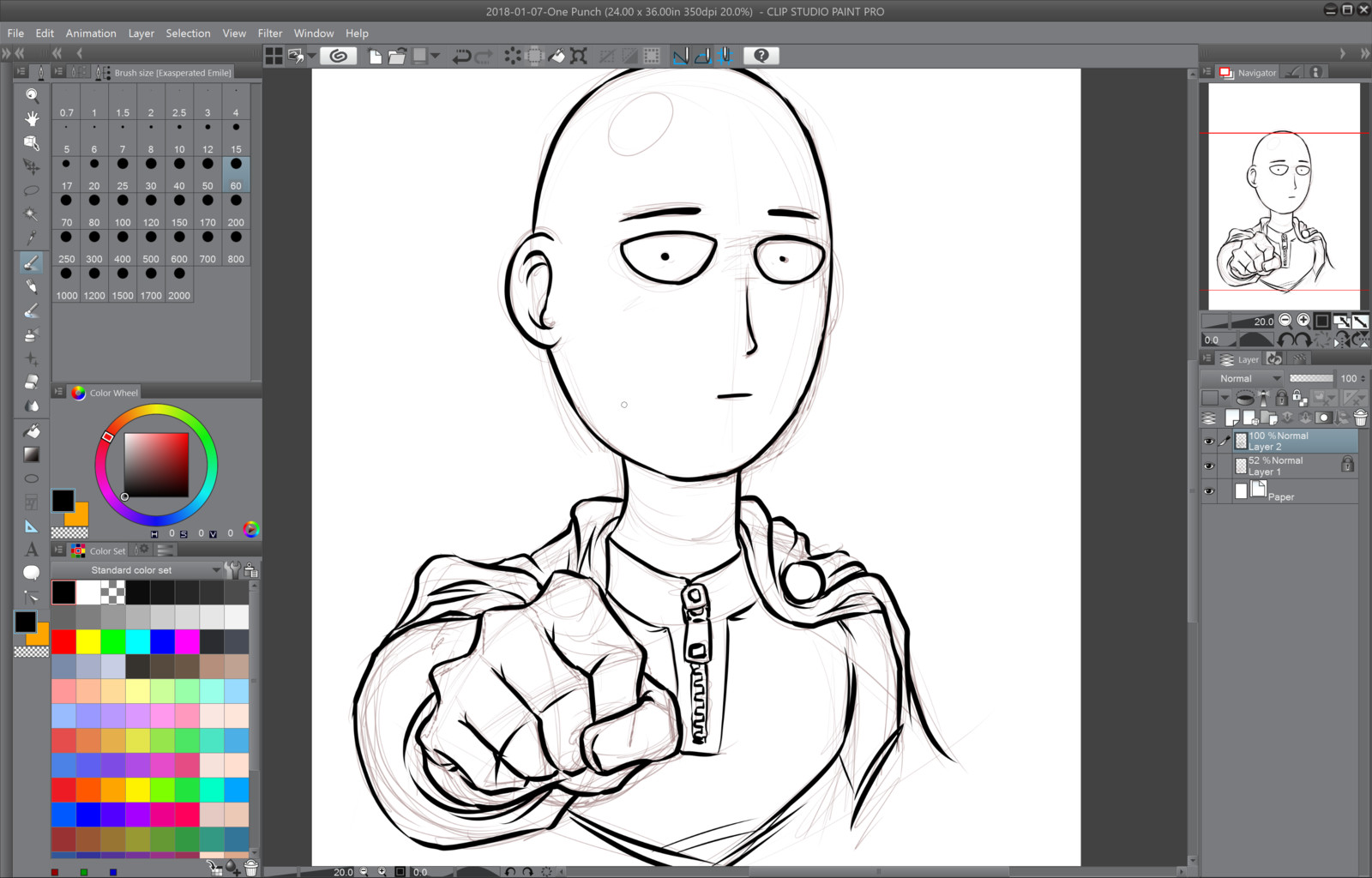Click the Fill icon in command bar

557,56
